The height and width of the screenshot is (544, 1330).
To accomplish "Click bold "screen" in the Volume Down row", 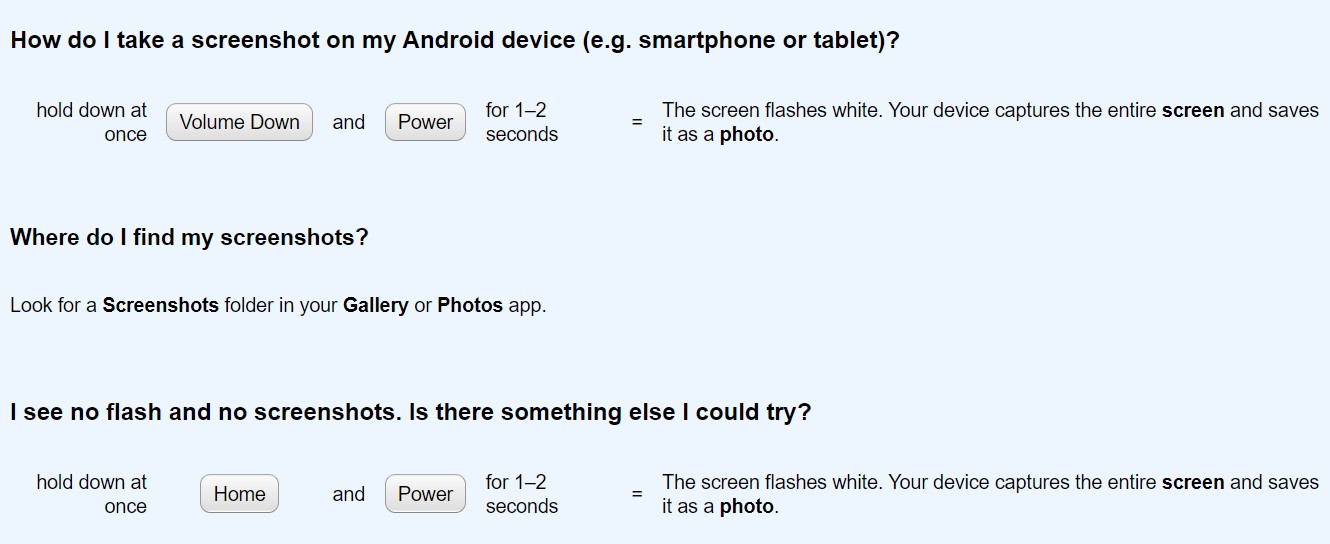I will tap(1192, 110).
